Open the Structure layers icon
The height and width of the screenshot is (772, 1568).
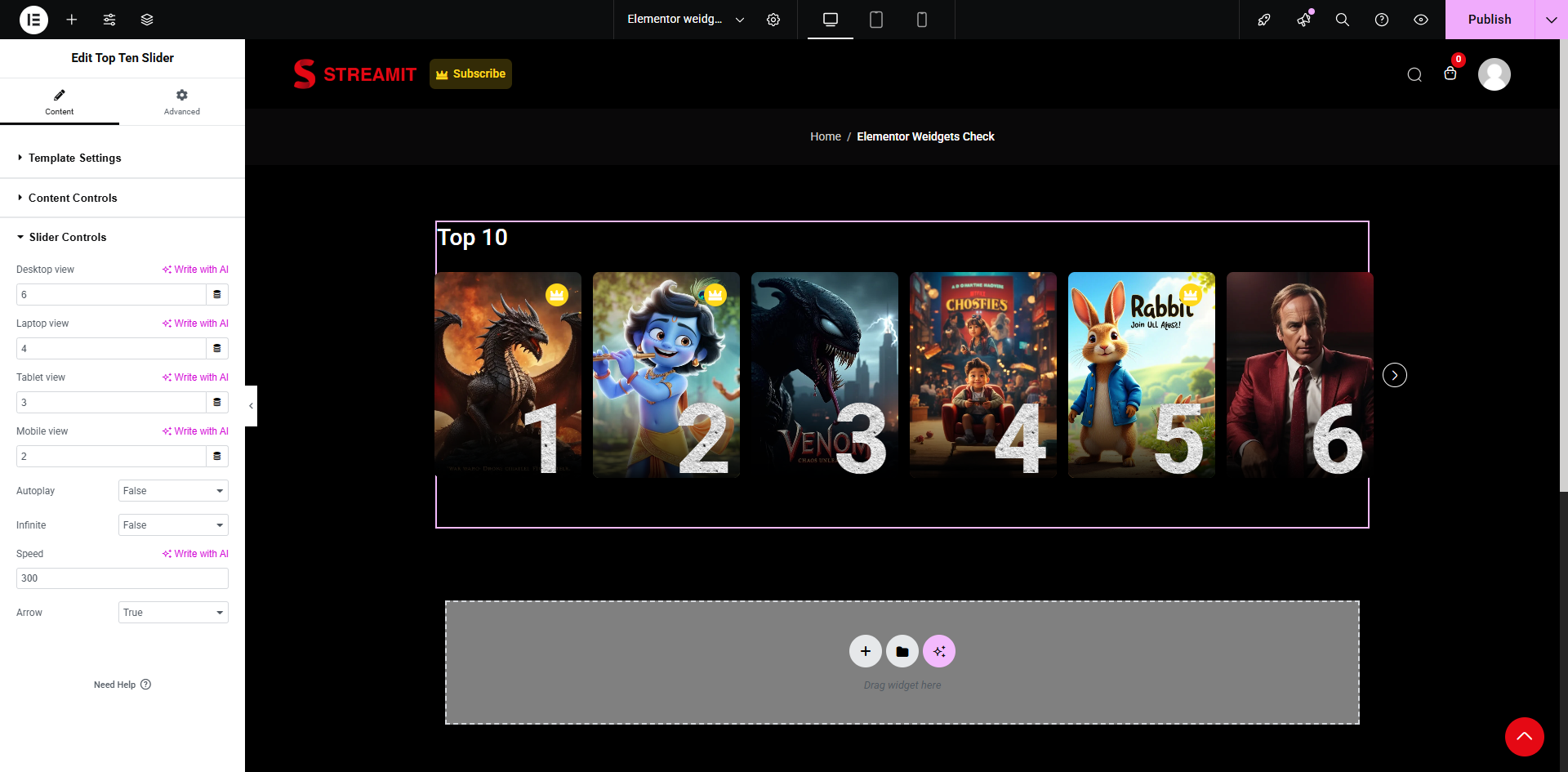(147, 20)
